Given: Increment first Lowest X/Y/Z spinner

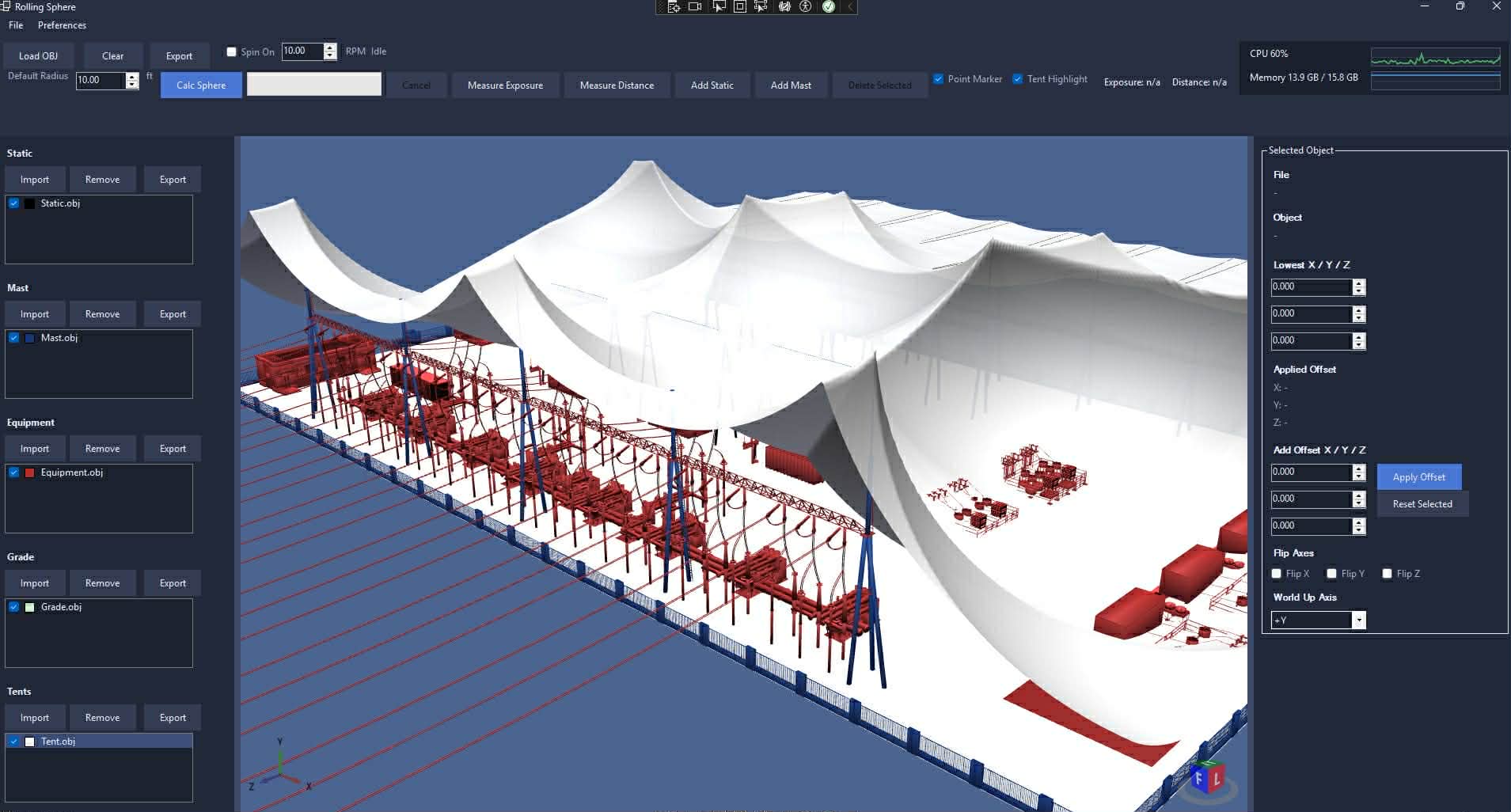Looking at the screenshot, I should [x=1359, y=283].
